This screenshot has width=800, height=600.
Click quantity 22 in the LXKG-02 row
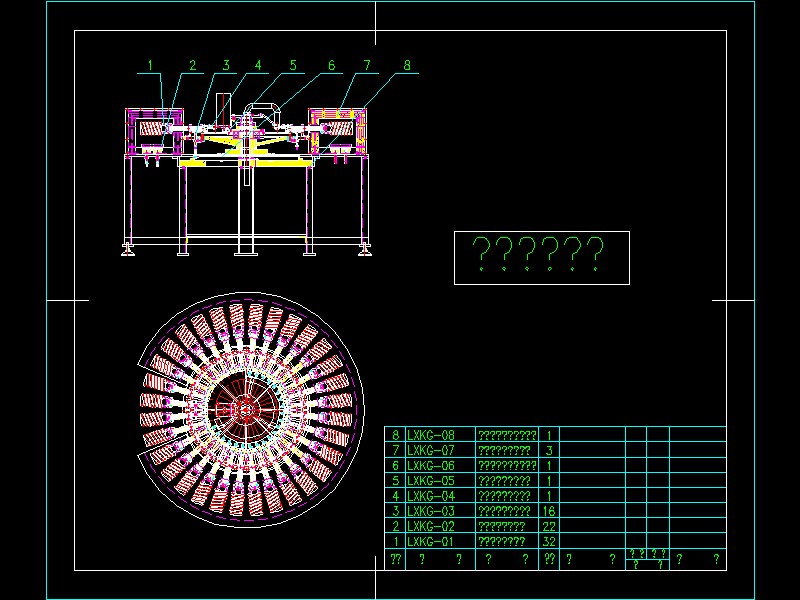pyautogui.click(x=549, y=527)
